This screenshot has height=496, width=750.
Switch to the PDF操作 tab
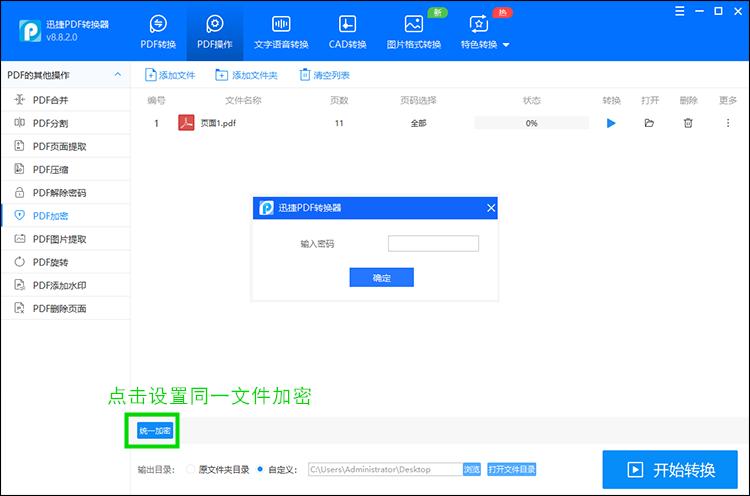click(x=215, y=32)
